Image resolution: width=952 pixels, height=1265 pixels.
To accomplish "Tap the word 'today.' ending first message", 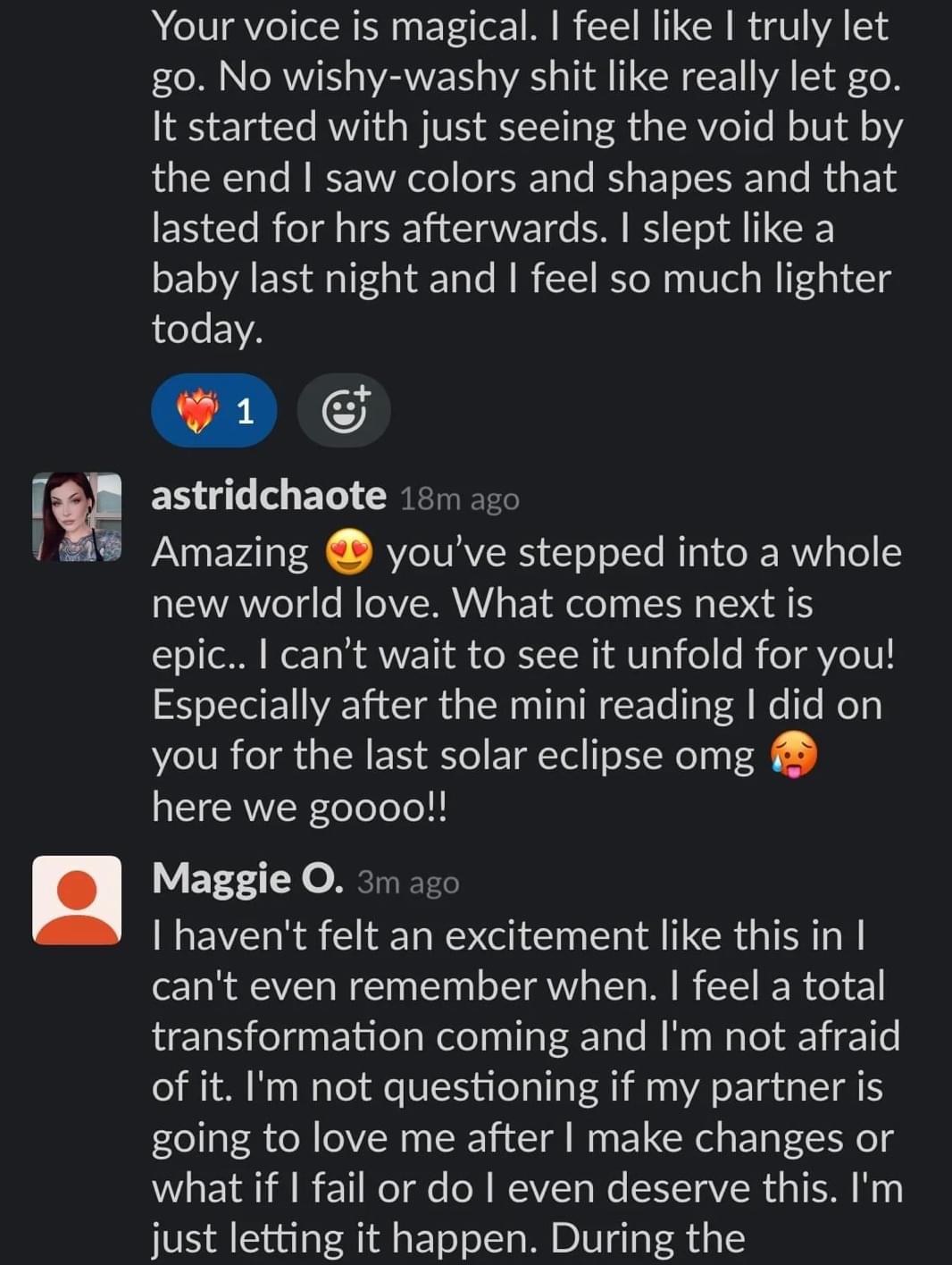I will (207, 329).
